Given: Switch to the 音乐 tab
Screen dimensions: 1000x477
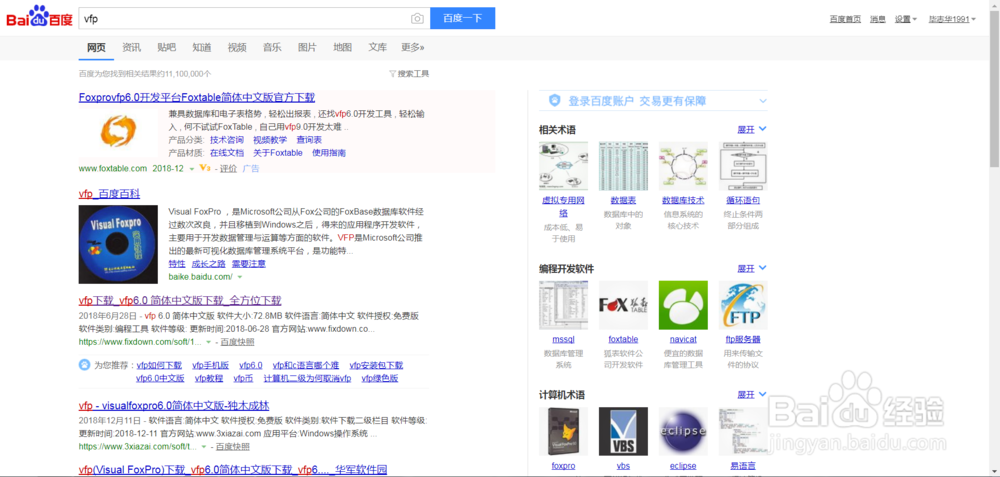Looking at the screenshot, I should pyautogui.click(x=272, y=47).
